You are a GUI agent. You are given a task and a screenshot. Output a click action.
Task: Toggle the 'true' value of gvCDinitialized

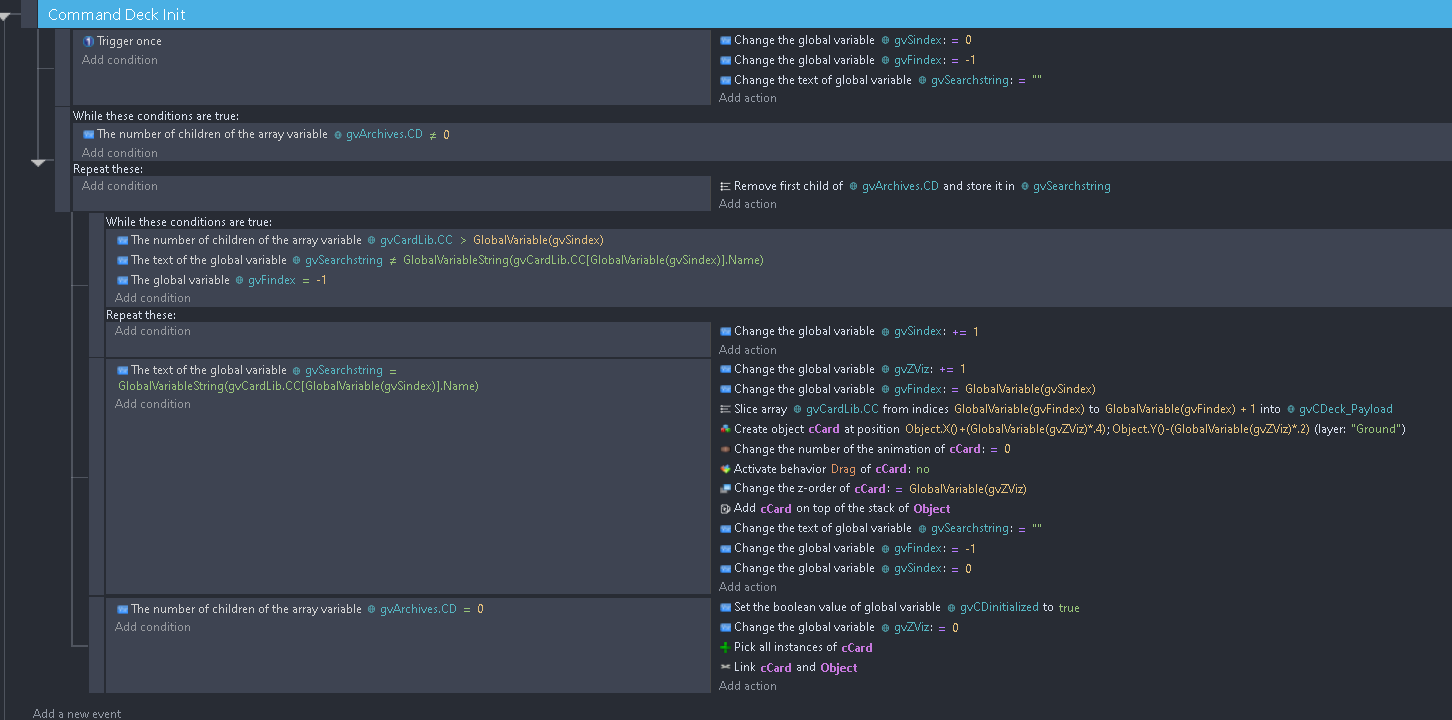[1069, 608]
